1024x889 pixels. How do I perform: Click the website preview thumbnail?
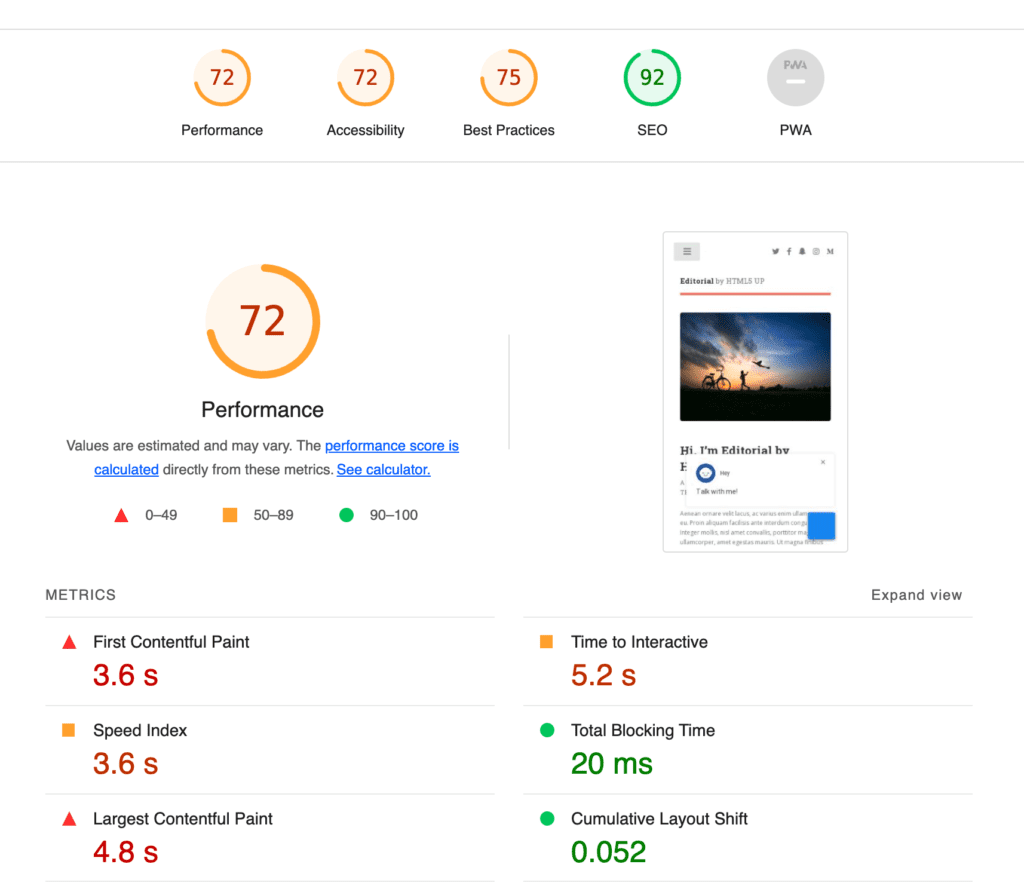(x=755, y=366)
